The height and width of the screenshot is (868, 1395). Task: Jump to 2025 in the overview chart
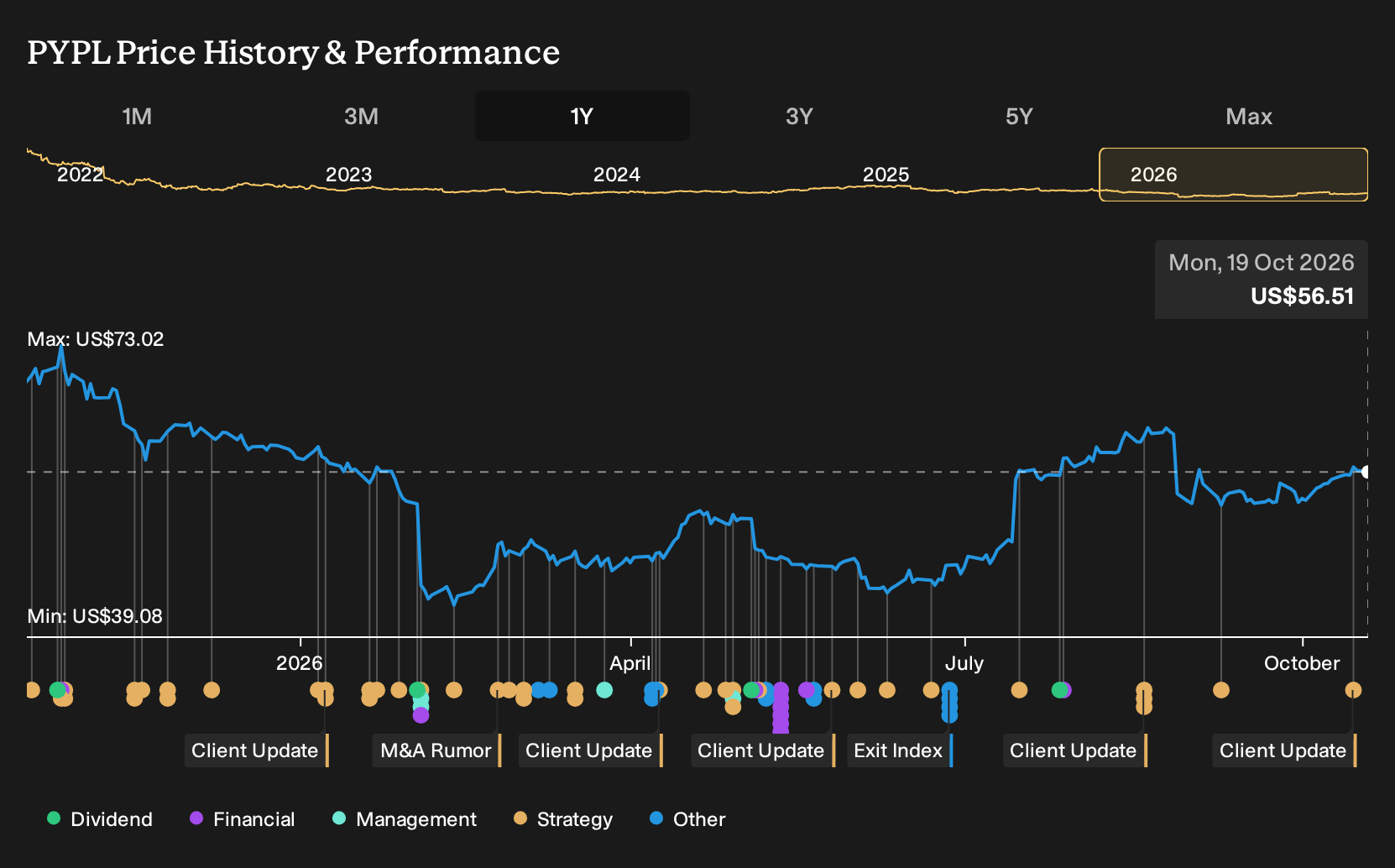[886, 175]
